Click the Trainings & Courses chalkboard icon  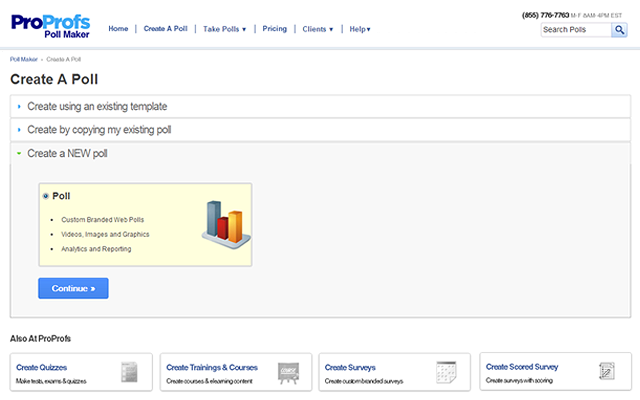[288, 372]
